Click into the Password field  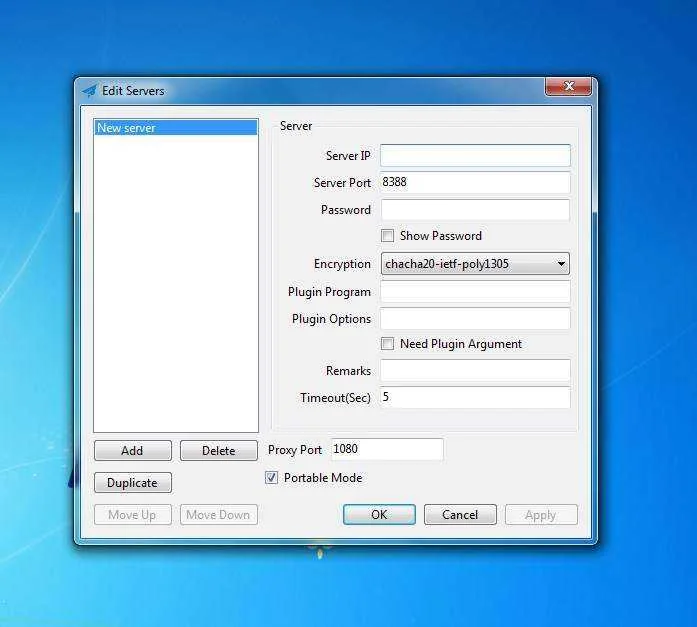[x=475, y=210]
